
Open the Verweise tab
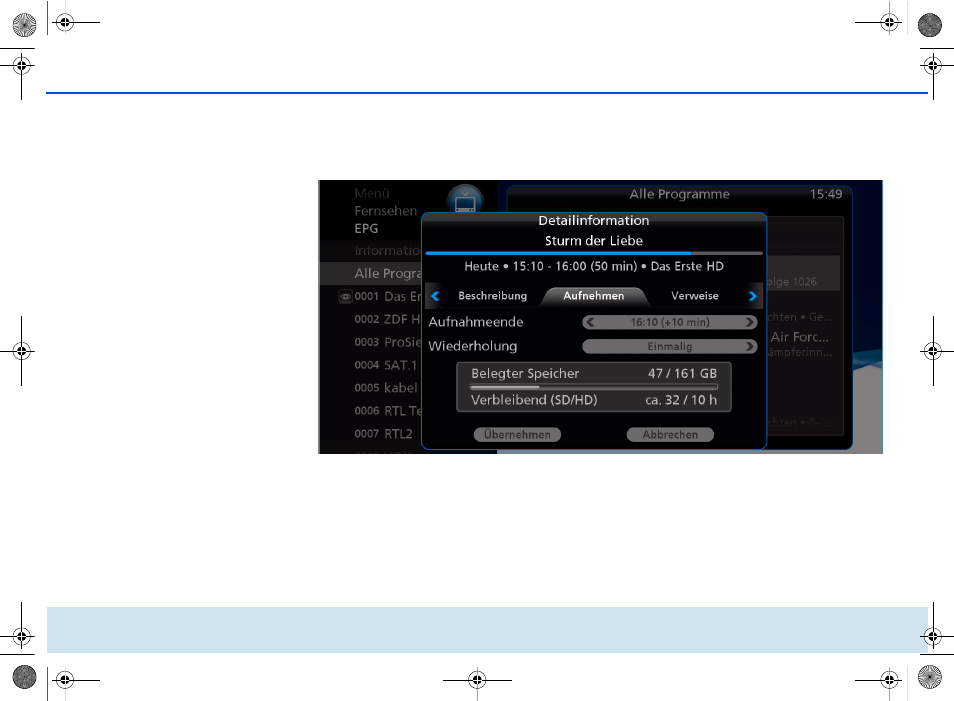pyautogui.click(x=695, y=296)
